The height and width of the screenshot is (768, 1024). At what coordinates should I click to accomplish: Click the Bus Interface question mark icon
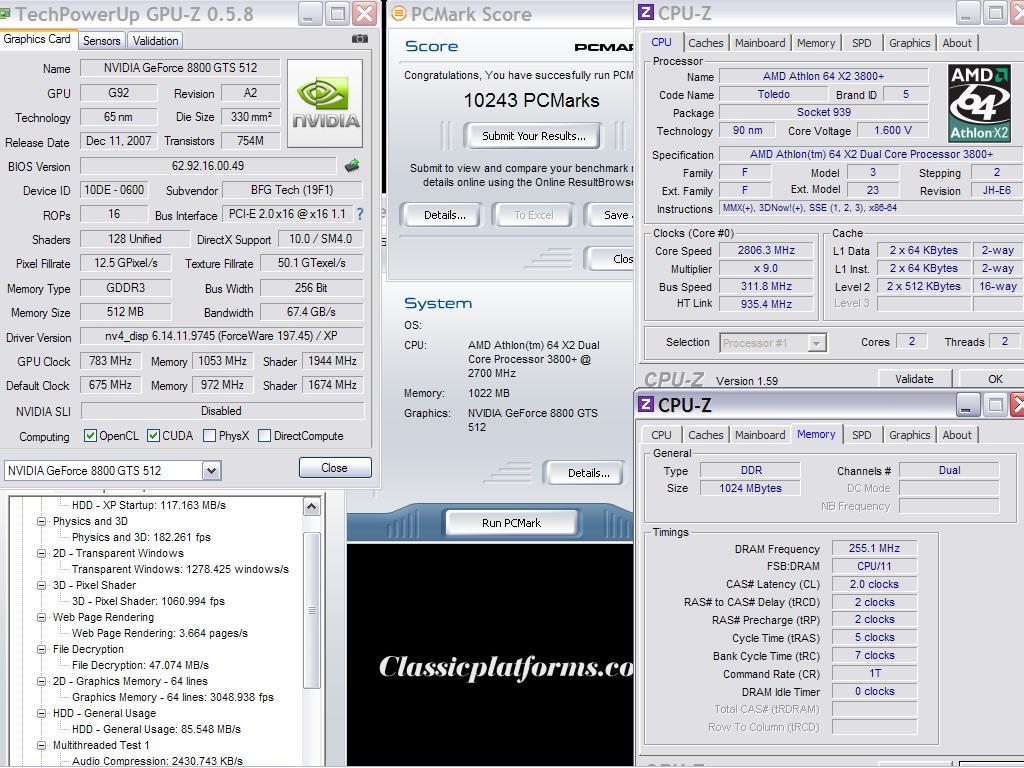pos(360,214)
